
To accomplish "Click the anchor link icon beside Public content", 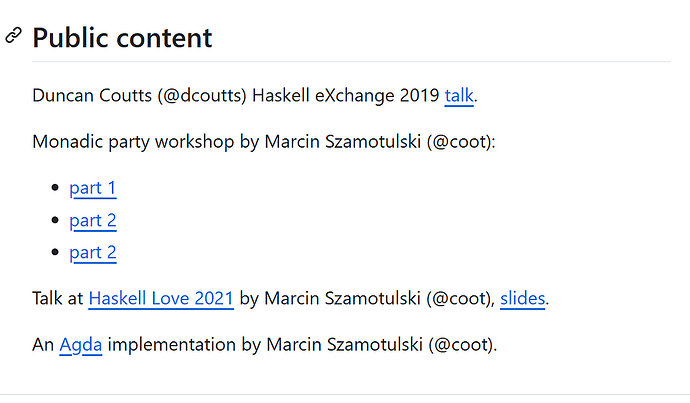I will (x=13, y=36).
